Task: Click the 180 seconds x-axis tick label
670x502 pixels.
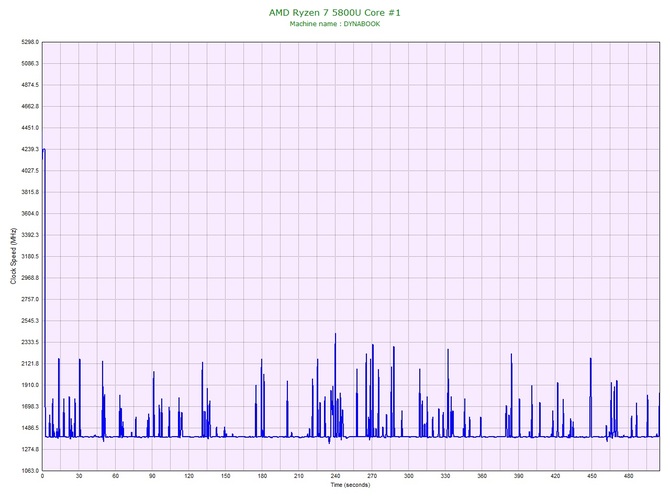Action: point(262,476)
